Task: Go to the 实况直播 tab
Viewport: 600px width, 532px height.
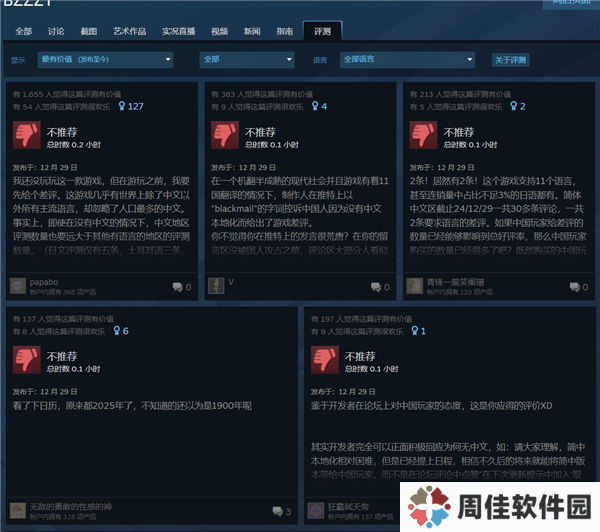Action: click(178, 31)
